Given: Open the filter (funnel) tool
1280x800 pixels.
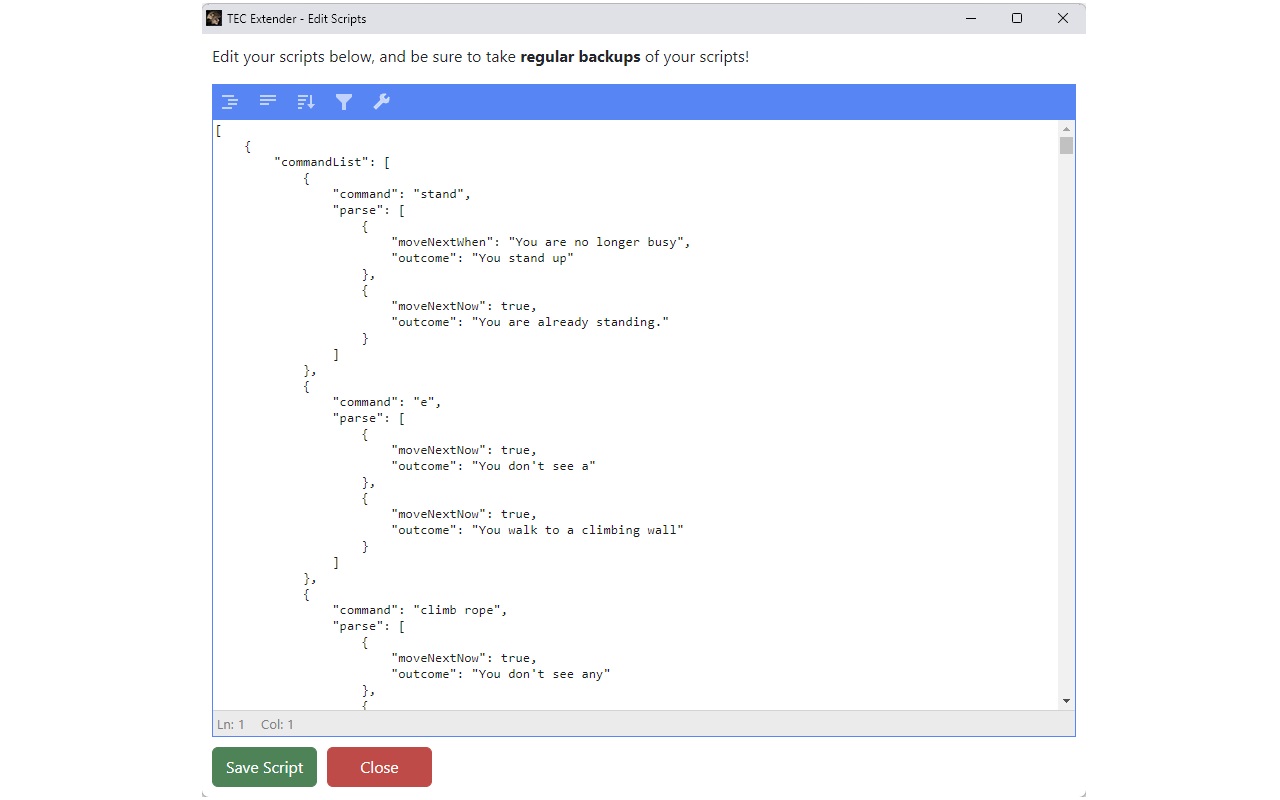Looking at the screenshot, I should point(344,102).
